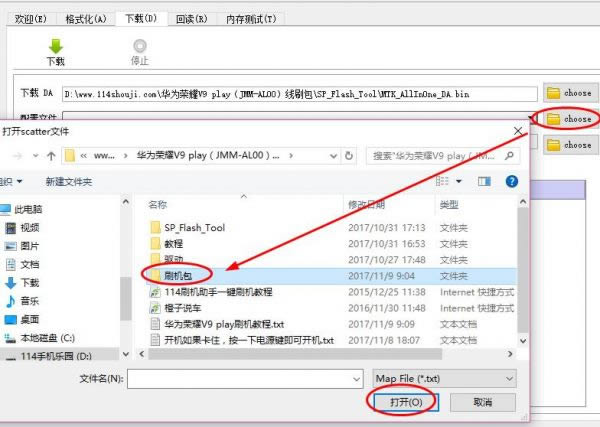Go up one folder level

click(51, 156)
